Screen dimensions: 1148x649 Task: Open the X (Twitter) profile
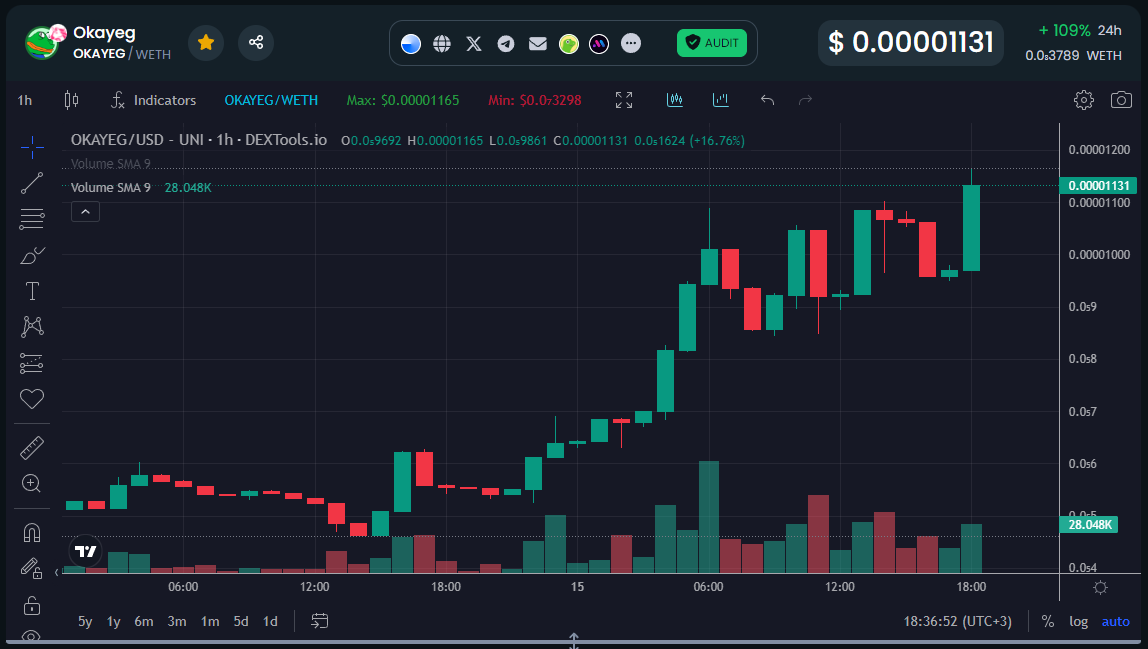click(474, 44)
